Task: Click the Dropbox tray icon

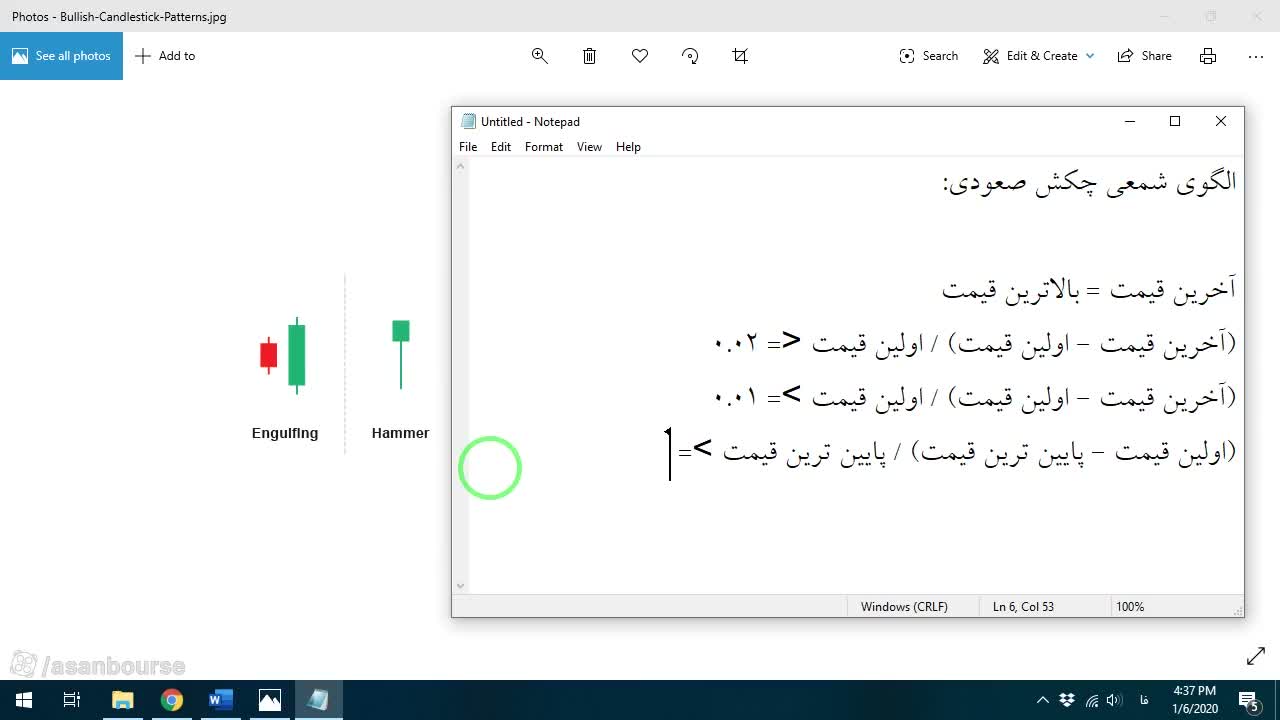Action: pyautogui.click(x=1067, y=700)
